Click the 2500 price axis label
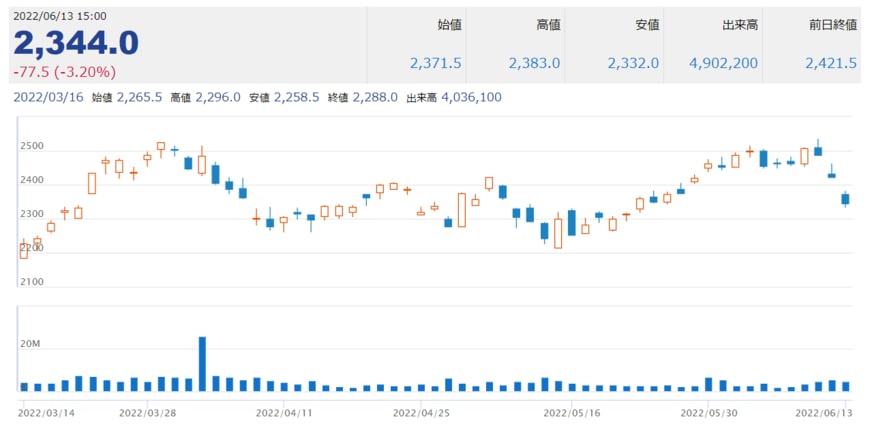Image resolution: width=870 pixels, height=432 pixels. (31, 147)
